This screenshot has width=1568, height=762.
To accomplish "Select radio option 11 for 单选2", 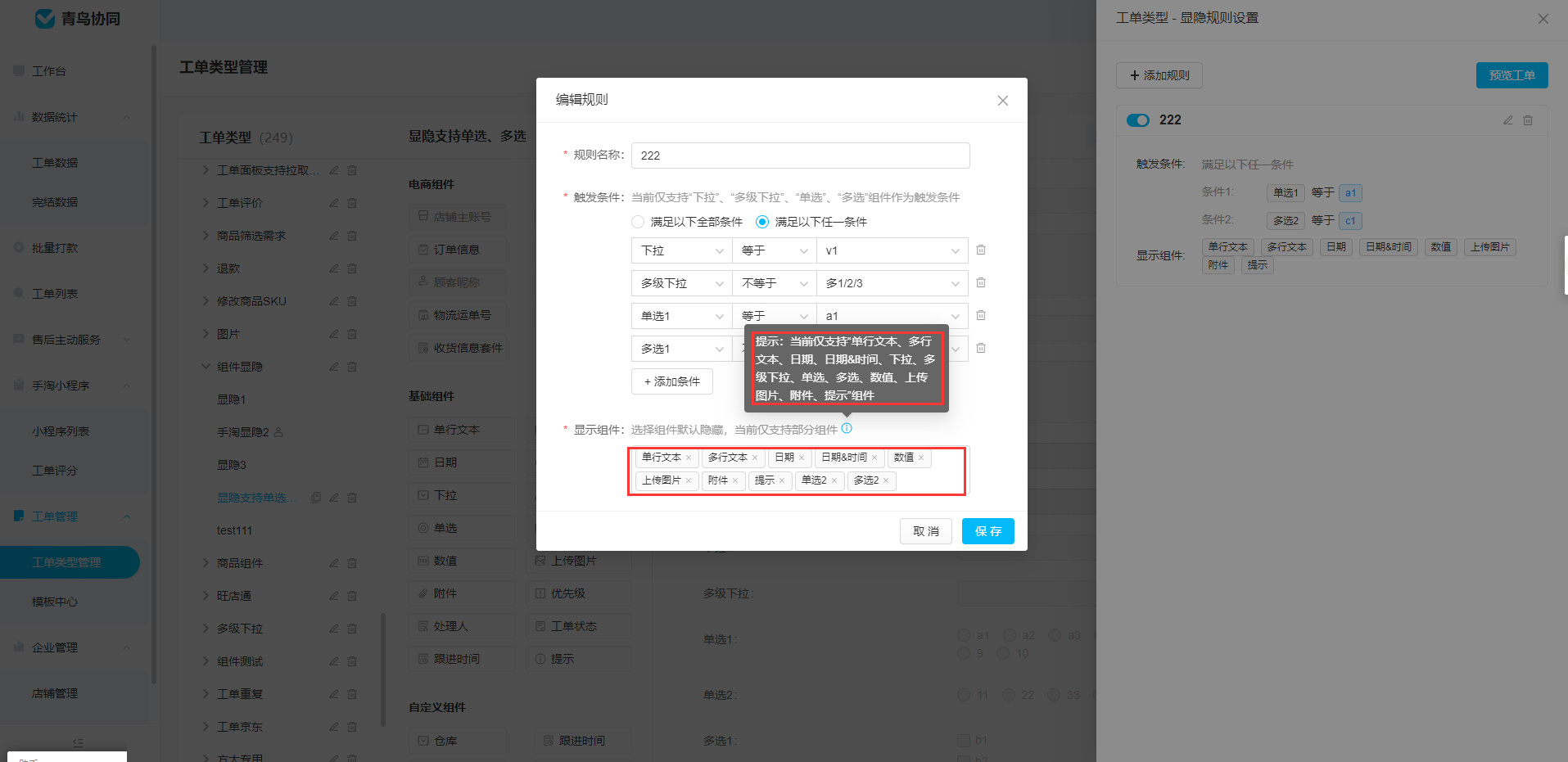I will pos(964,695).
